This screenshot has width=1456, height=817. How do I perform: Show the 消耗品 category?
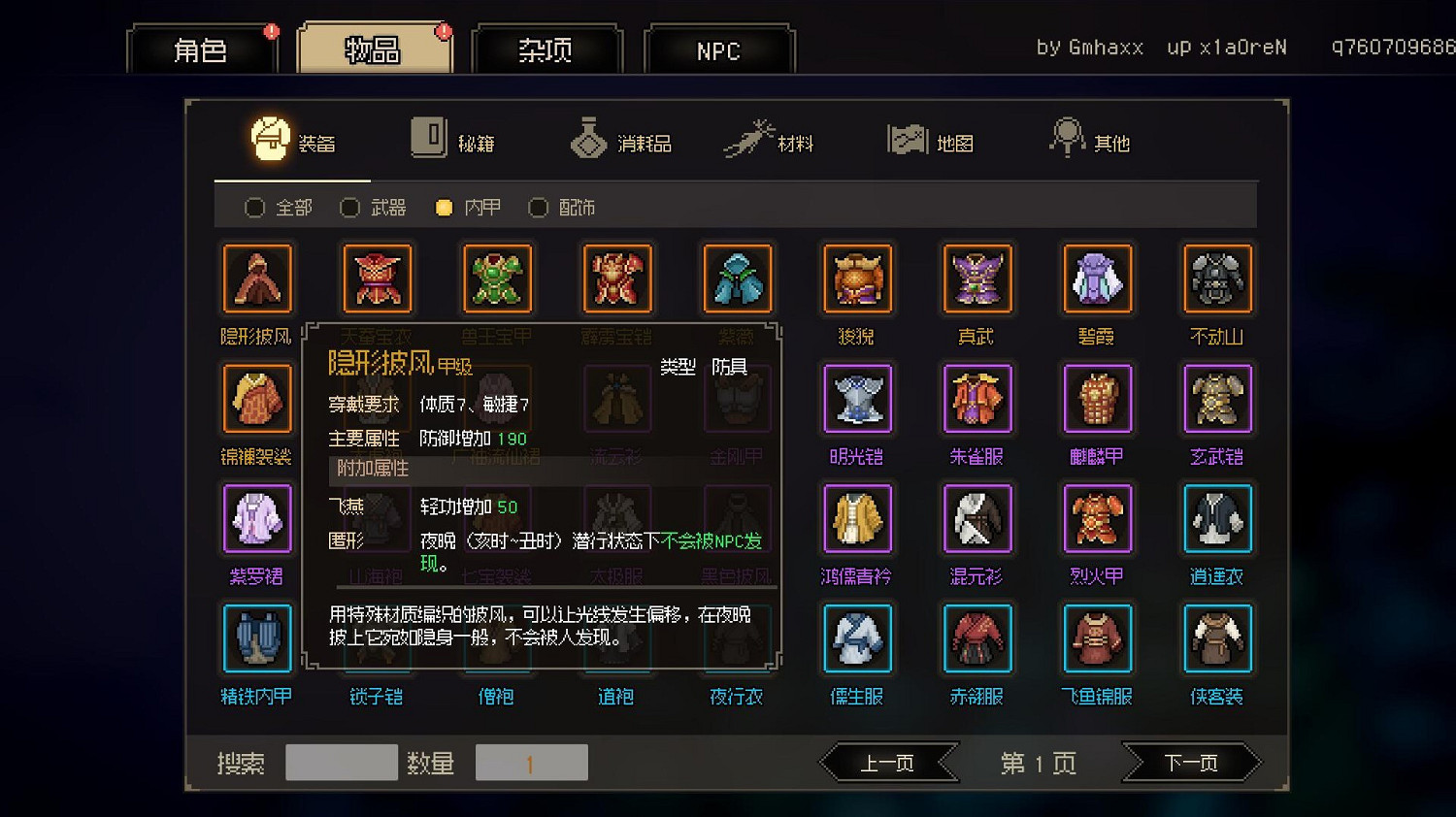621,141
